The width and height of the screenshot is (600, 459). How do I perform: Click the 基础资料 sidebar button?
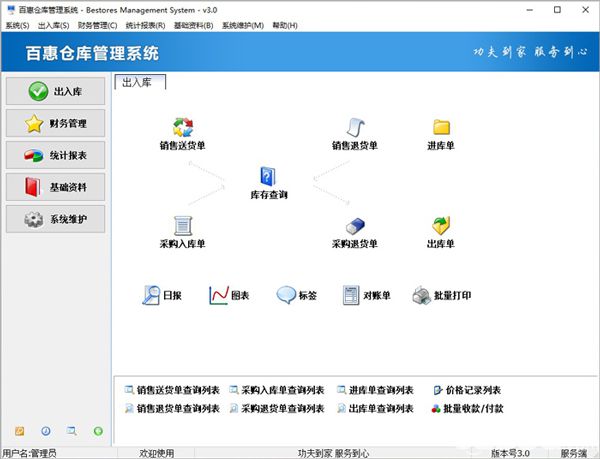click(55, 187)
